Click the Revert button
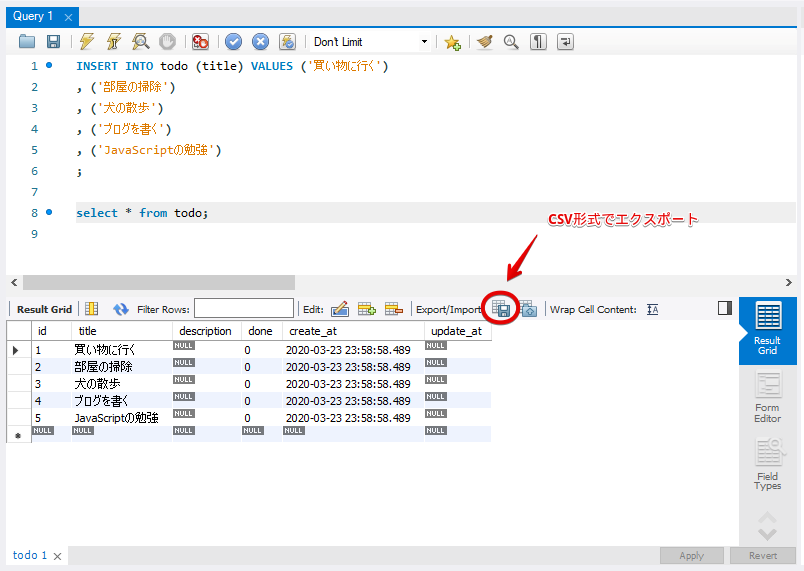The width and height of the screenshot is (804, 571). pos(762,556)
